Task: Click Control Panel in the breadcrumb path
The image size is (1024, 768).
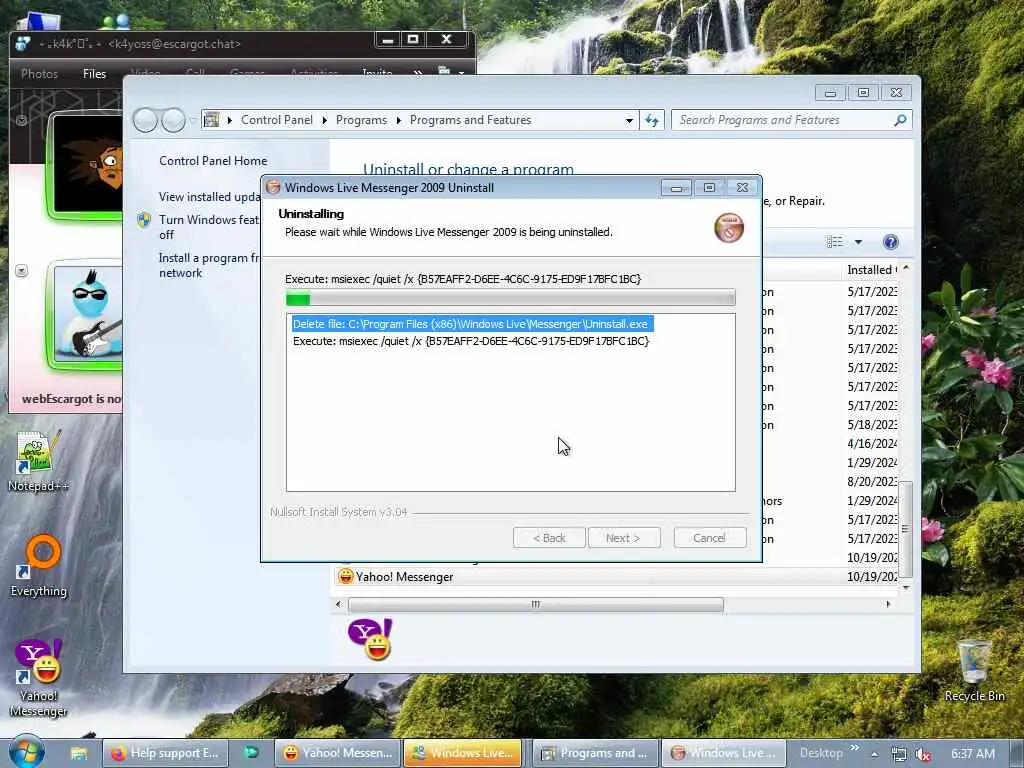Action: pos(277,120)
